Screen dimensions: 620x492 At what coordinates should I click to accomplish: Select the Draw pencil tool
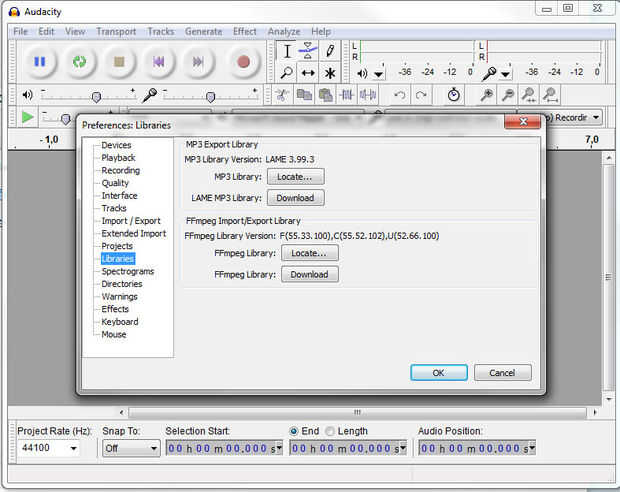pyautogui.click(x=329, y=51)
